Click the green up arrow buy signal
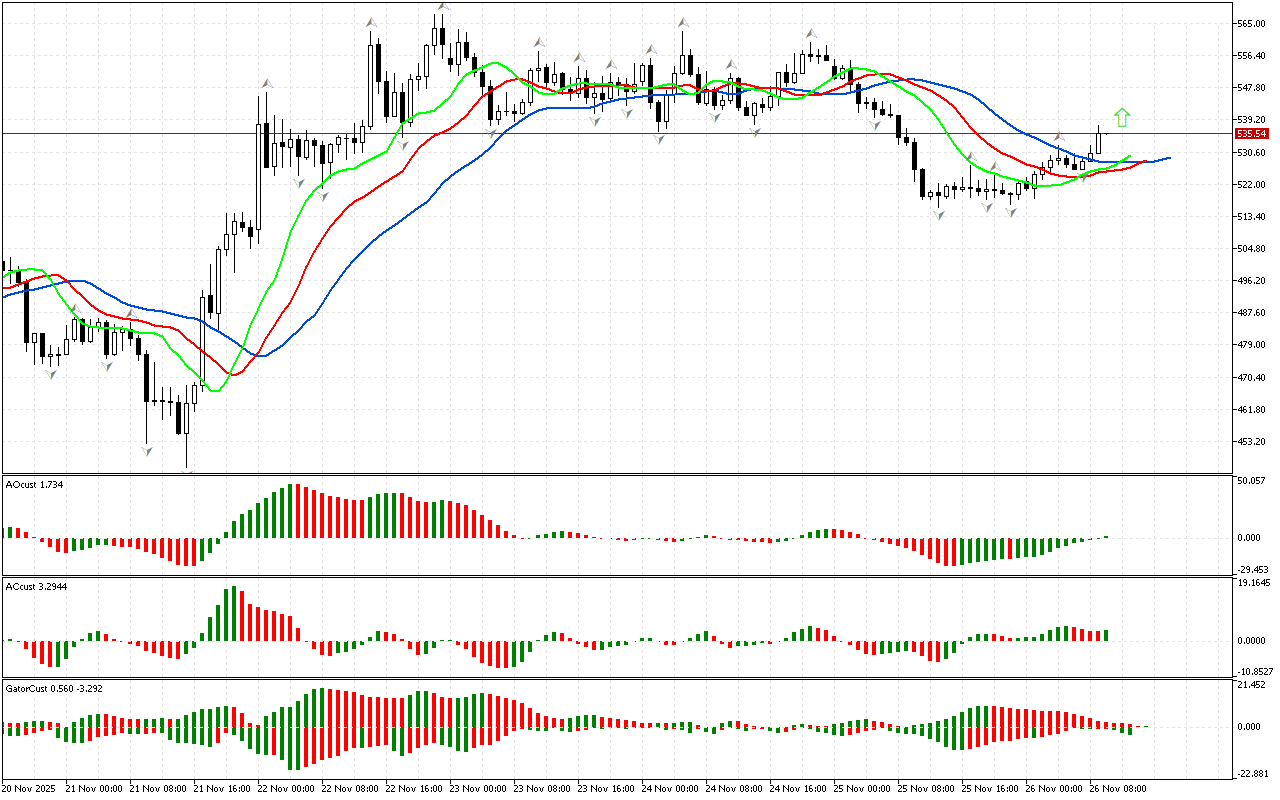 tap(1122, 118)
